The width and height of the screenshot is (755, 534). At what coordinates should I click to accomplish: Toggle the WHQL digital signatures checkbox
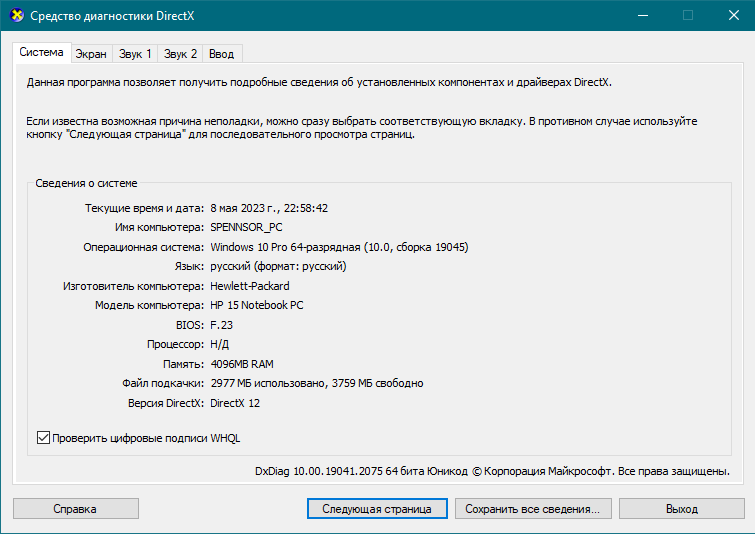coord(43,437)
